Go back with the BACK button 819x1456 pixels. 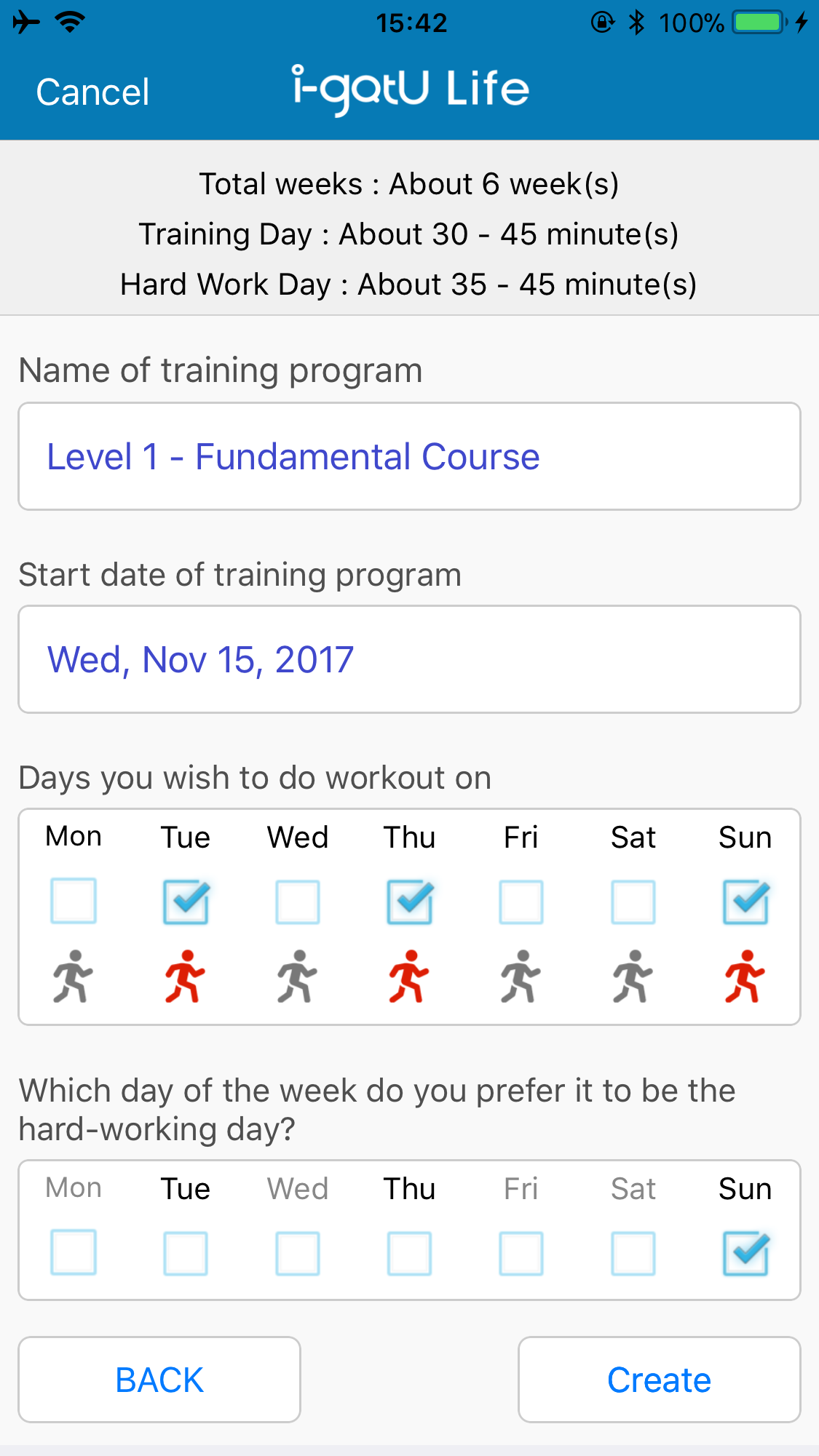[159, 1380]
